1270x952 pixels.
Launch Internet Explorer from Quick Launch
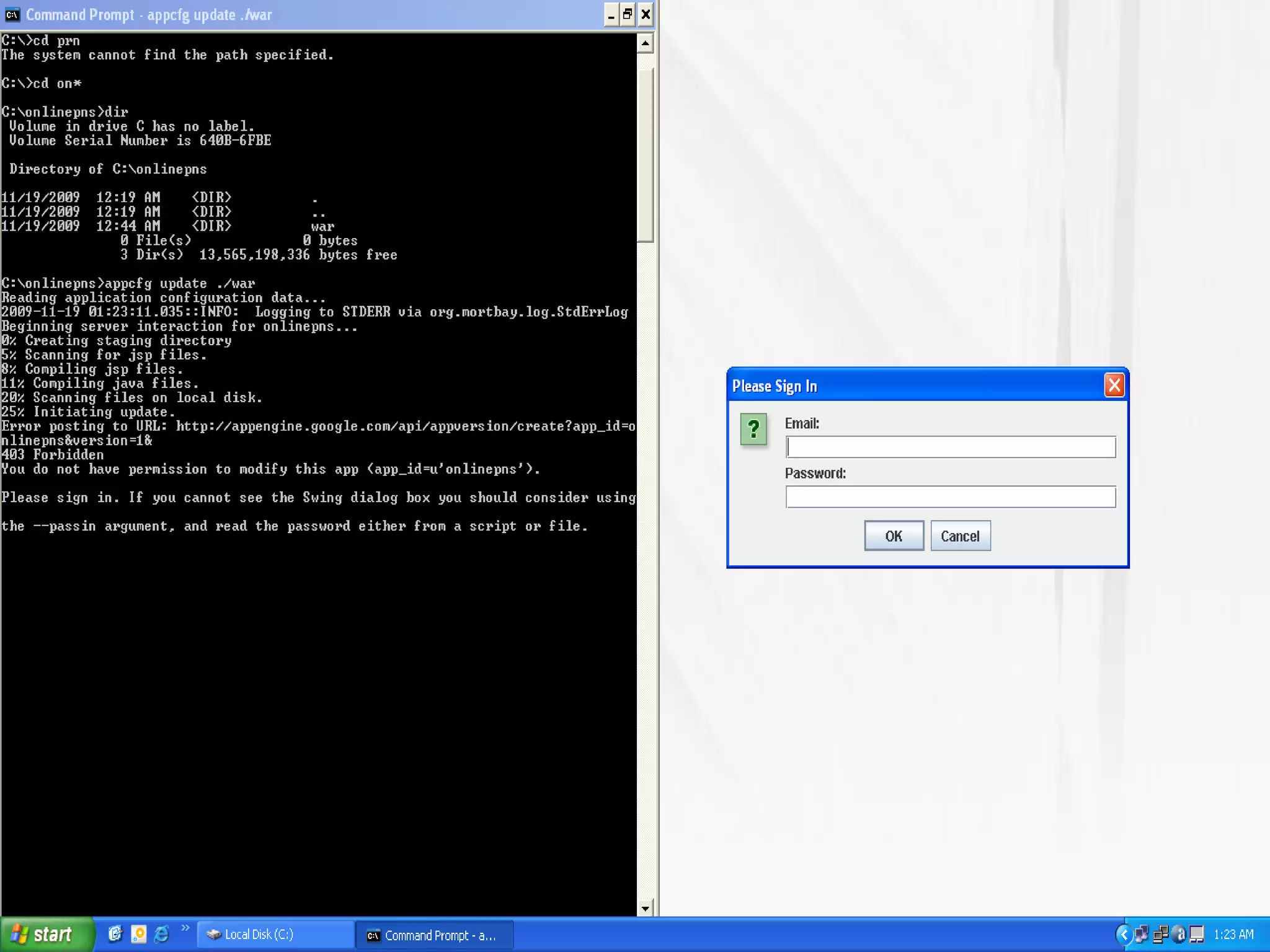click(x=162, y=934)
